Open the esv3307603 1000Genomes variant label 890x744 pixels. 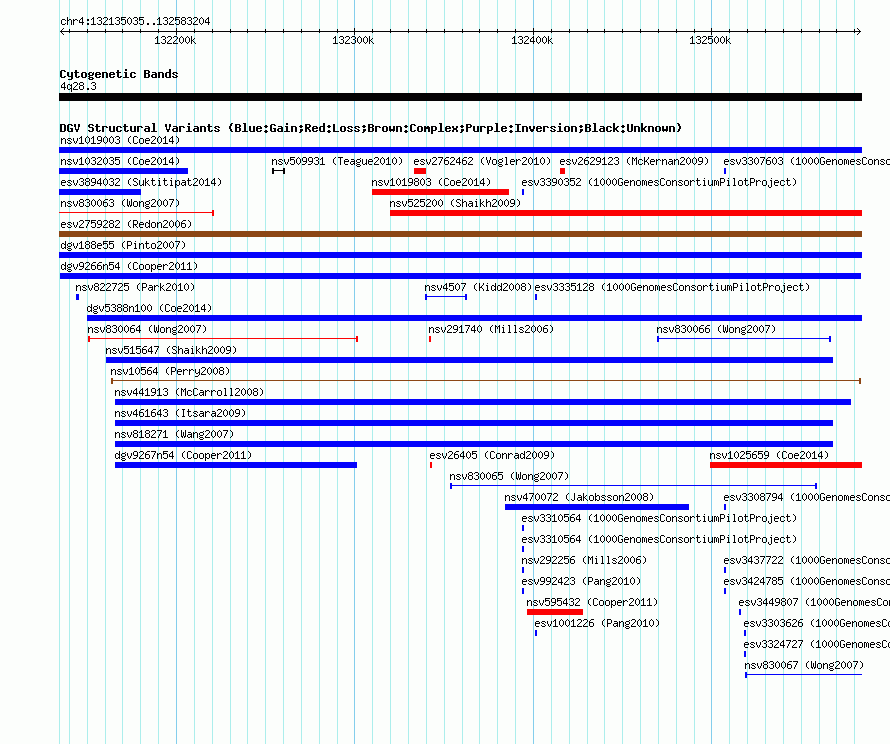[807, 161]
